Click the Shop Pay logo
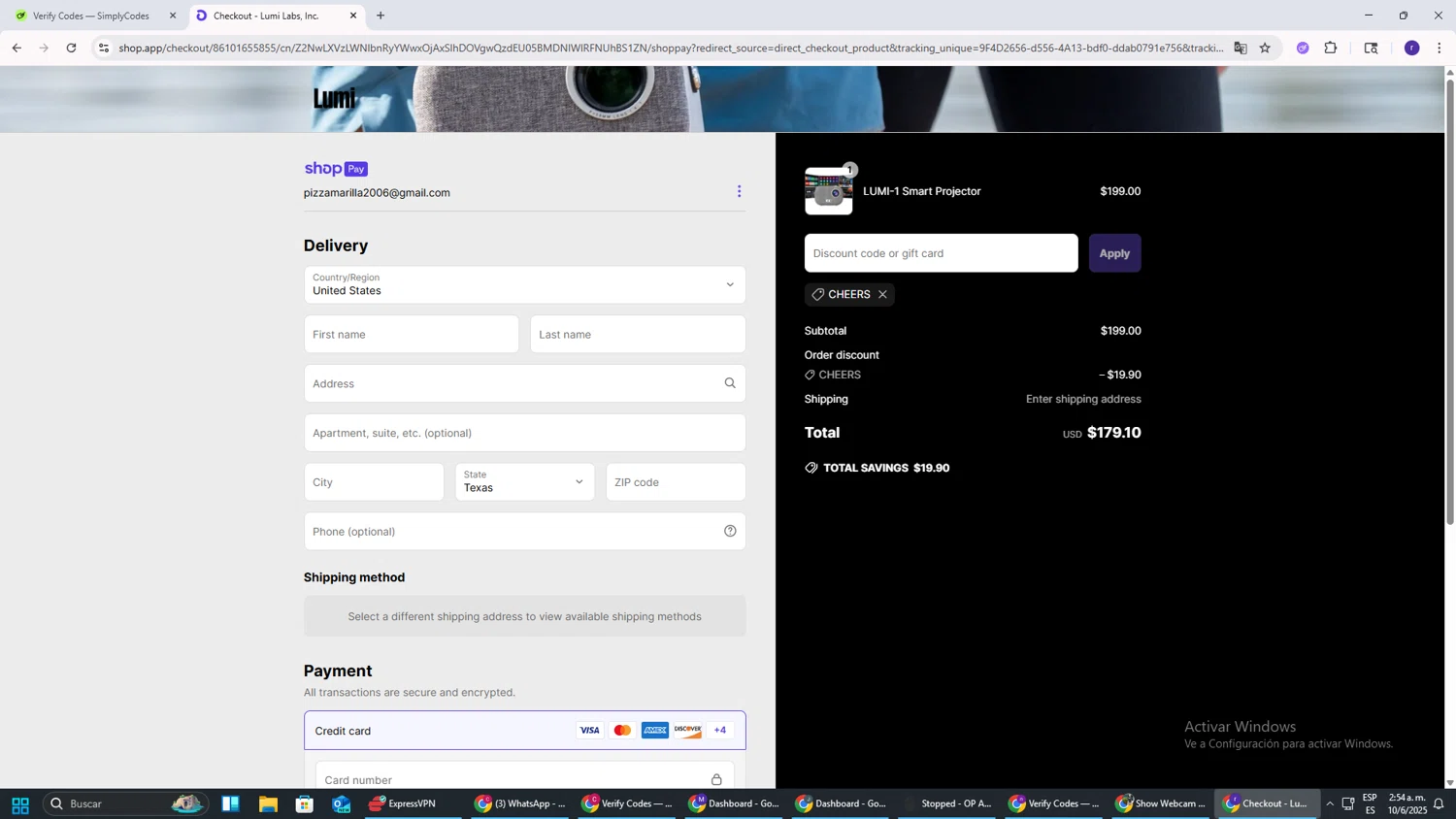 coord(336,169)
